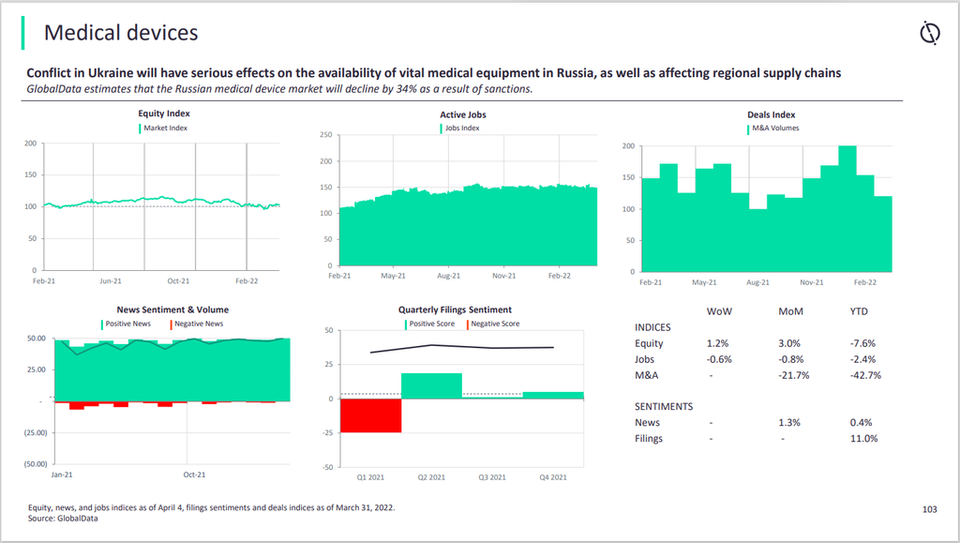Screen dimensions: 960x543
Task: Select the Medical devices slide title
Action: 120,33
